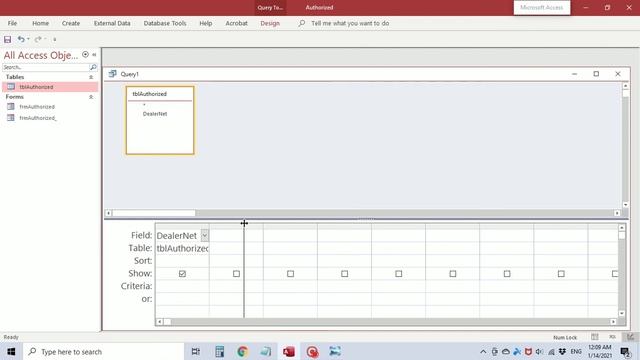This screenshot has width=640, height=360.
Task: Toggle the Show checkbox in sixth column
Action: (453, 274)
